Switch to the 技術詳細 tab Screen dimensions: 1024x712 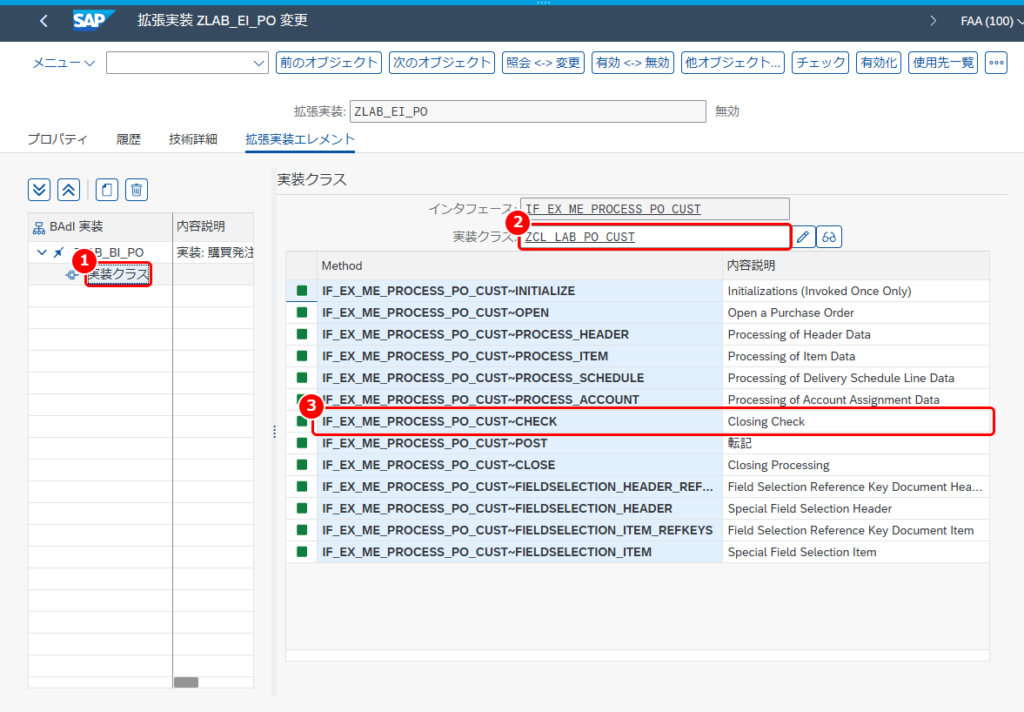click(x=193, y=139)
